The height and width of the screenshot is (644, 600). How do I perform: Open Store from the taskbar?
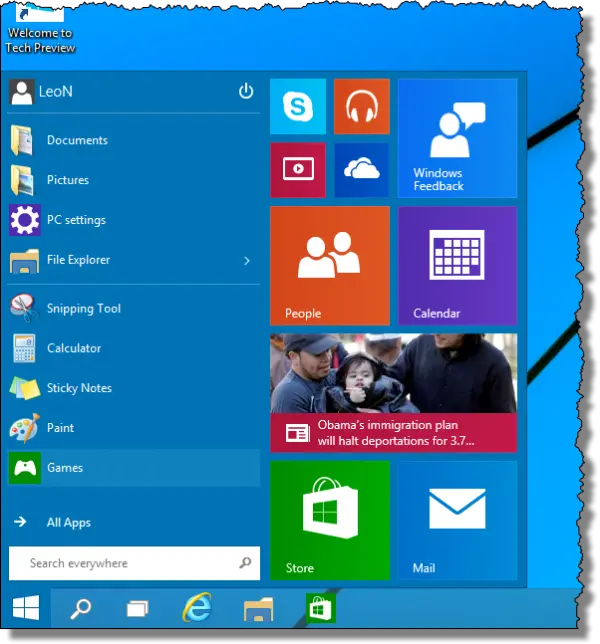[x=320, y=608]
